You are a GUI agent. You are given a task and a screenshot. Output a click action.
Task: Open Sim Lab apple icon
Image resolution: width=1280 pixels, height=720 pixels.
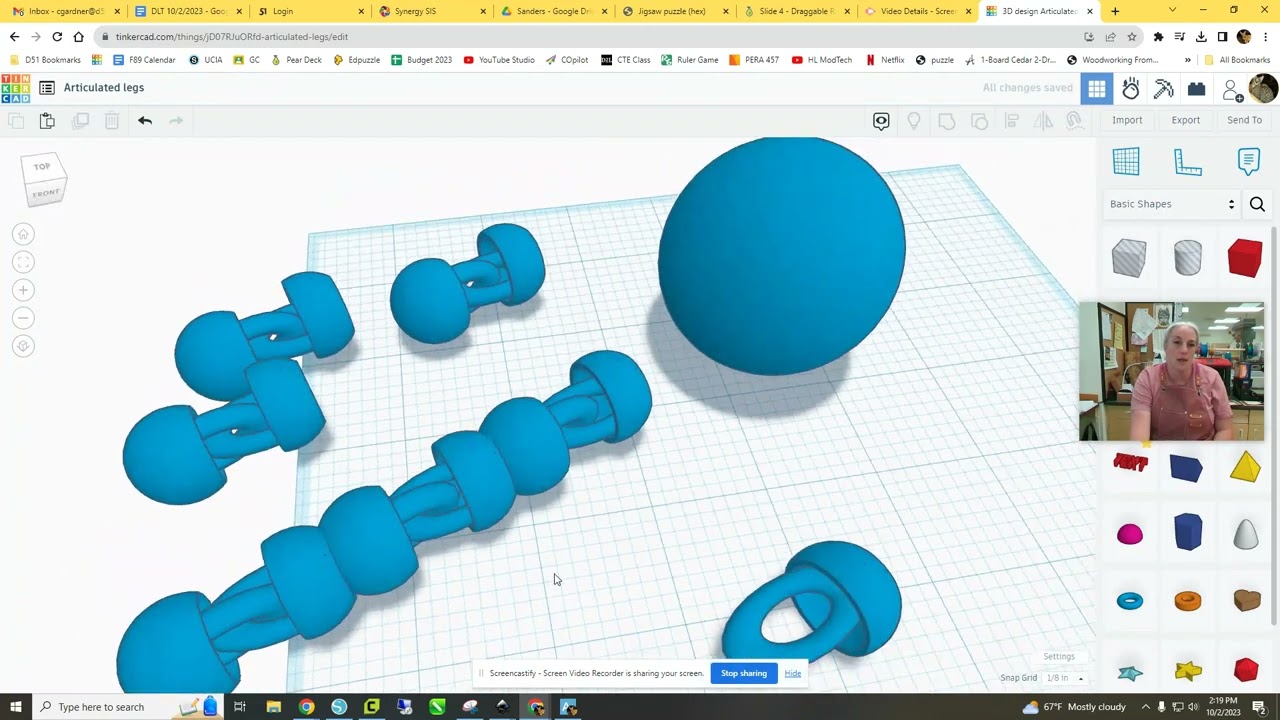point(1131,89)
